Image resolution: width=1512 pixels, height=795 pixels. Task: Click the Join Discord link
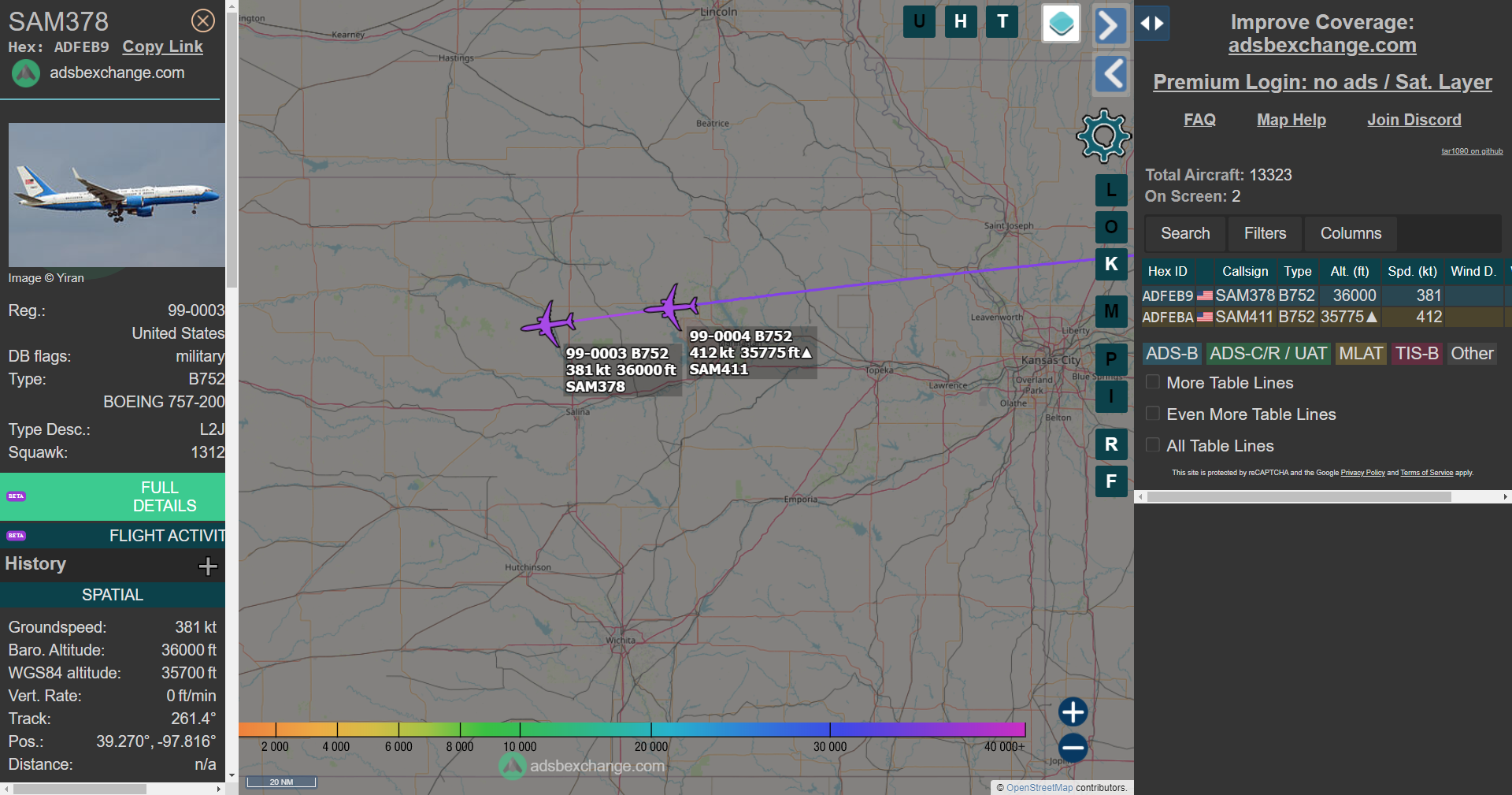(x=1414, y=120)
